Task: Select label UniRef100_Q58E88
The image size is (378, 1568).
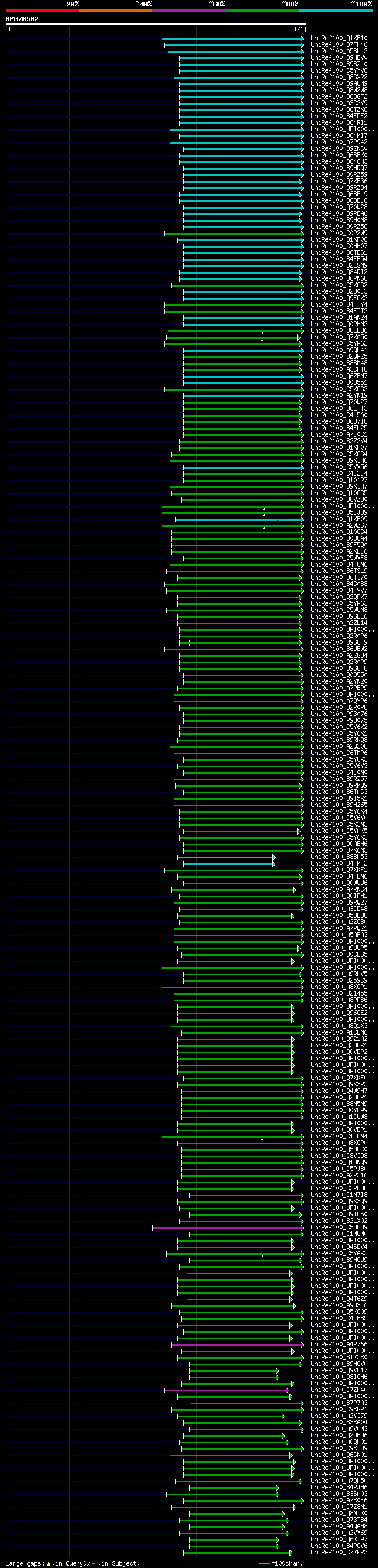Action: pos(339,916)
